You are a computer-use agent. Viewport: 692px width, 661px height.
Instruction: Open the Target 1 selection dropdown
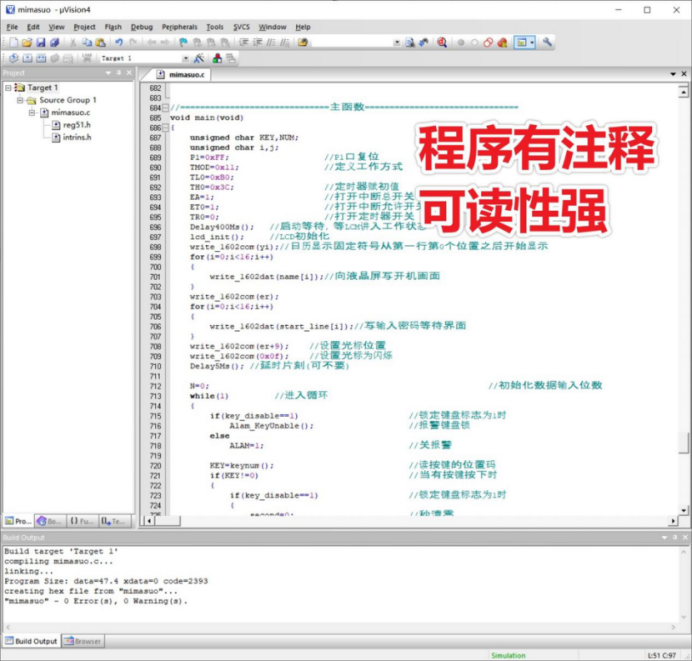[x=186, y=58]
